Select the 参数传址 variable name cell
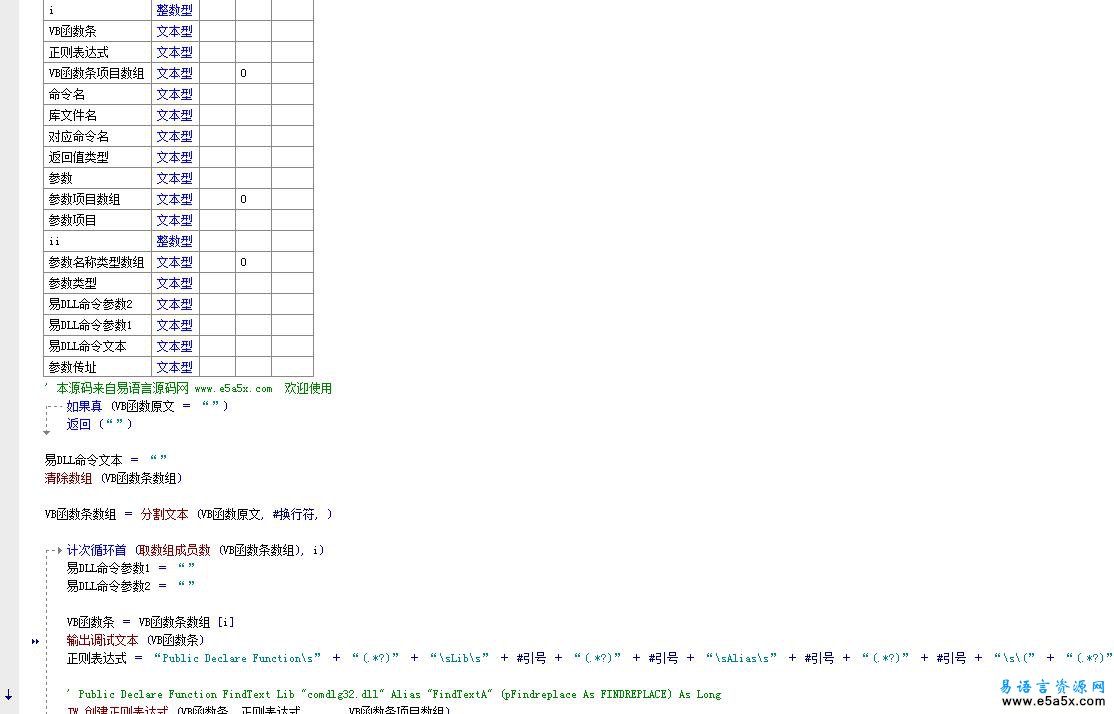This screenshot has width=1114, height=714. 97,367
